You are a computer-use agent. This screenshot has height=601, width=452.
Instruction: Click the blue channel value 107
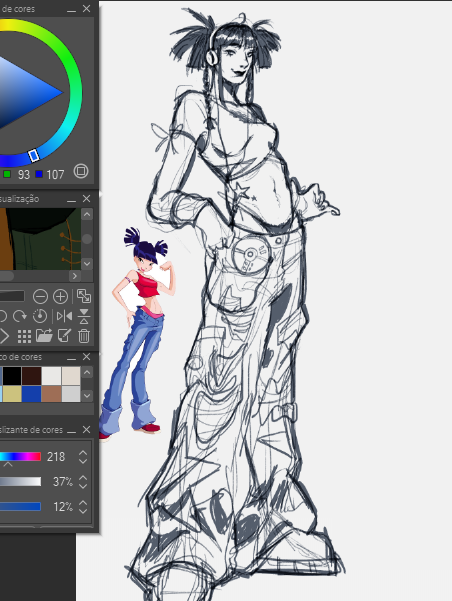tap(55, 175)
